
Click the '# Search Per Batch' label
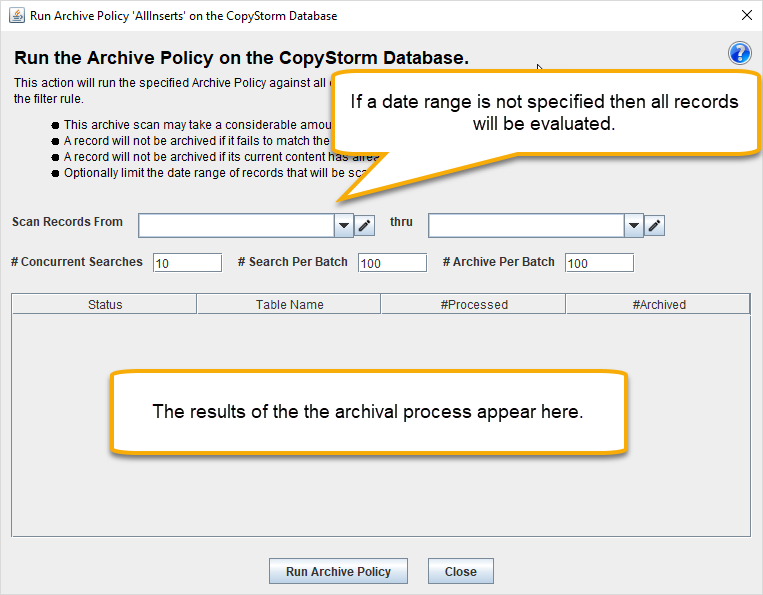292,262
